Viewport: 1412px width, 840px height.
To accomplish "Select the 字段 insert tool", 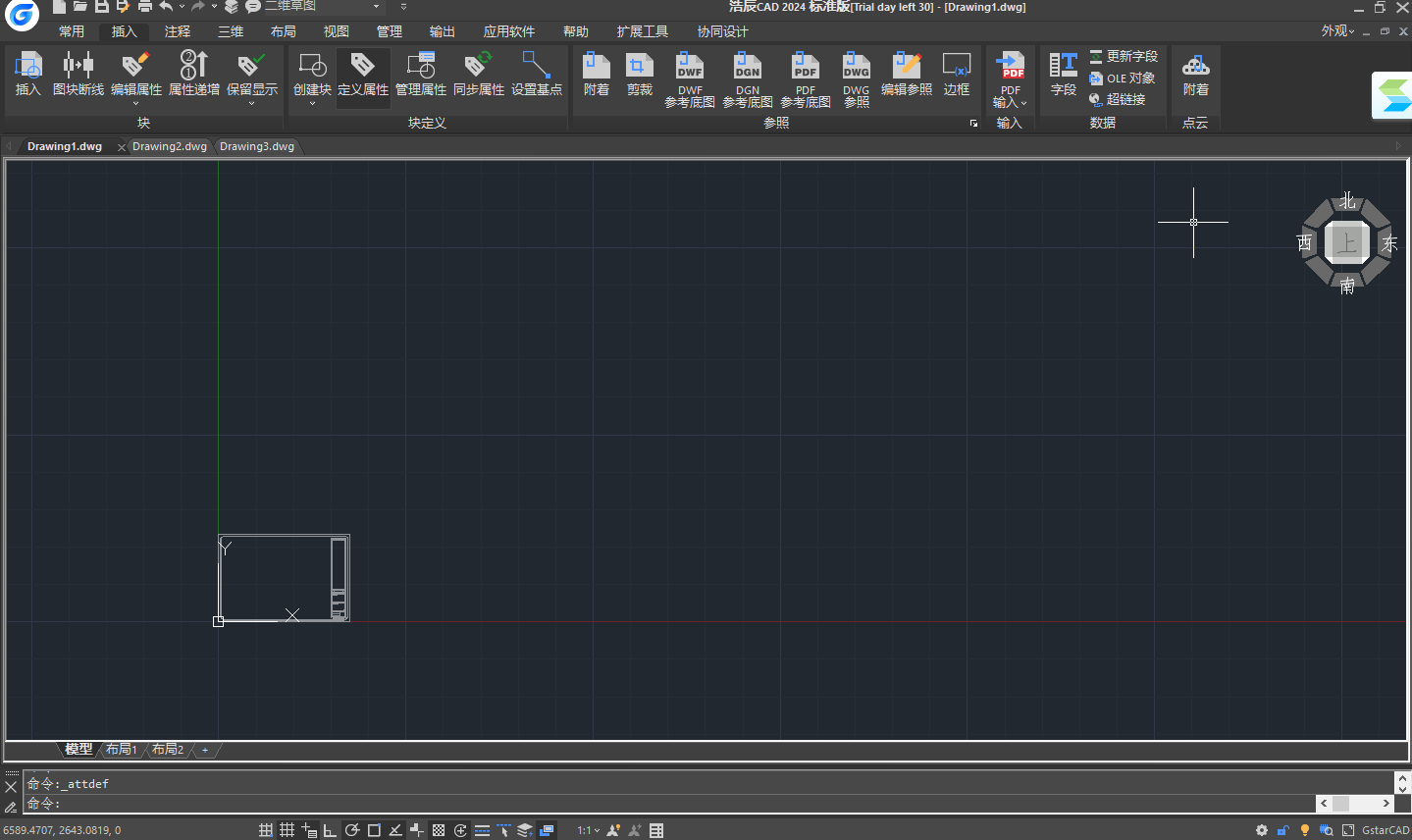I will 1063,77.
